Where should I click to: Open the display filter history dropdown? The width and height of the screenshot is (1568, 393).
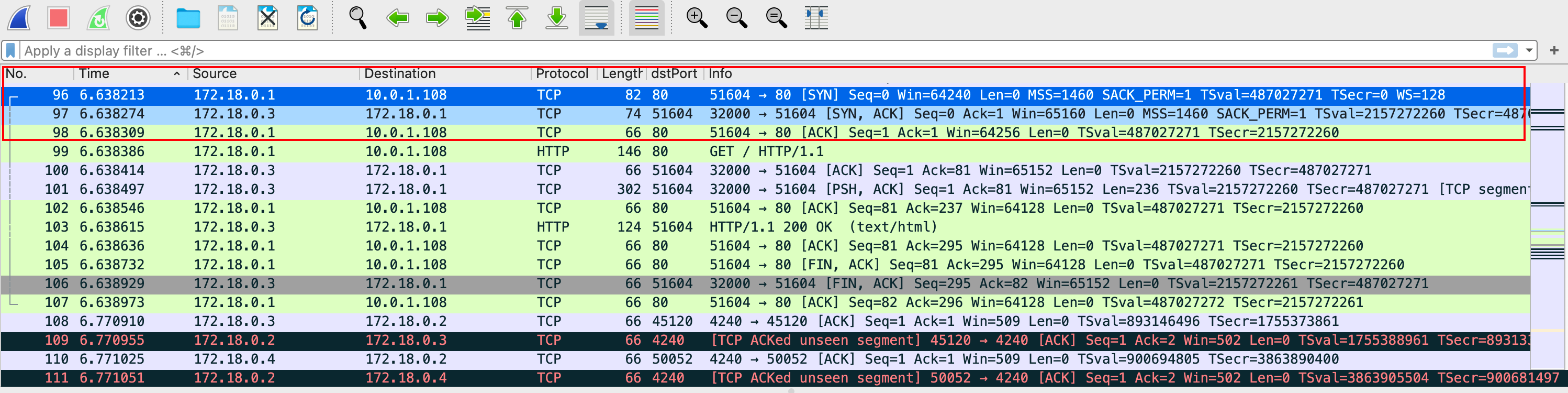[x=1528, y=51]
